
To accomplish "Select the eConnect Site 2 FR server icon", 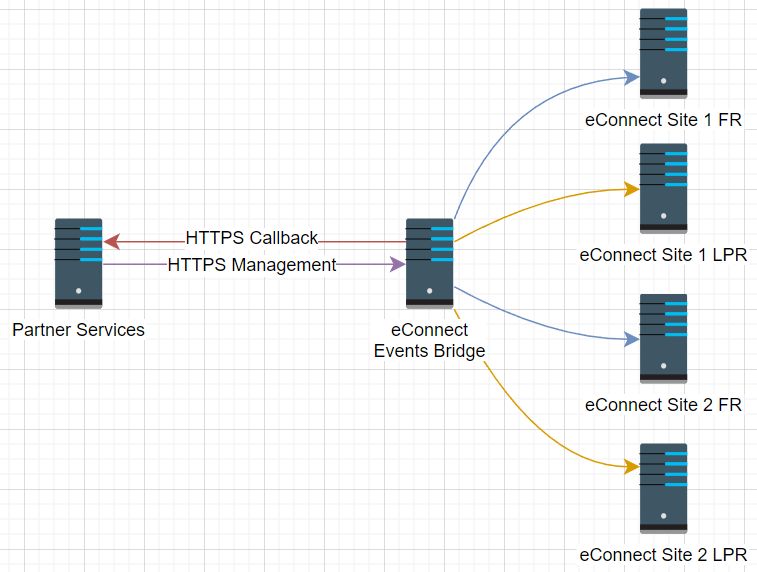I will (x=663, y=338).
